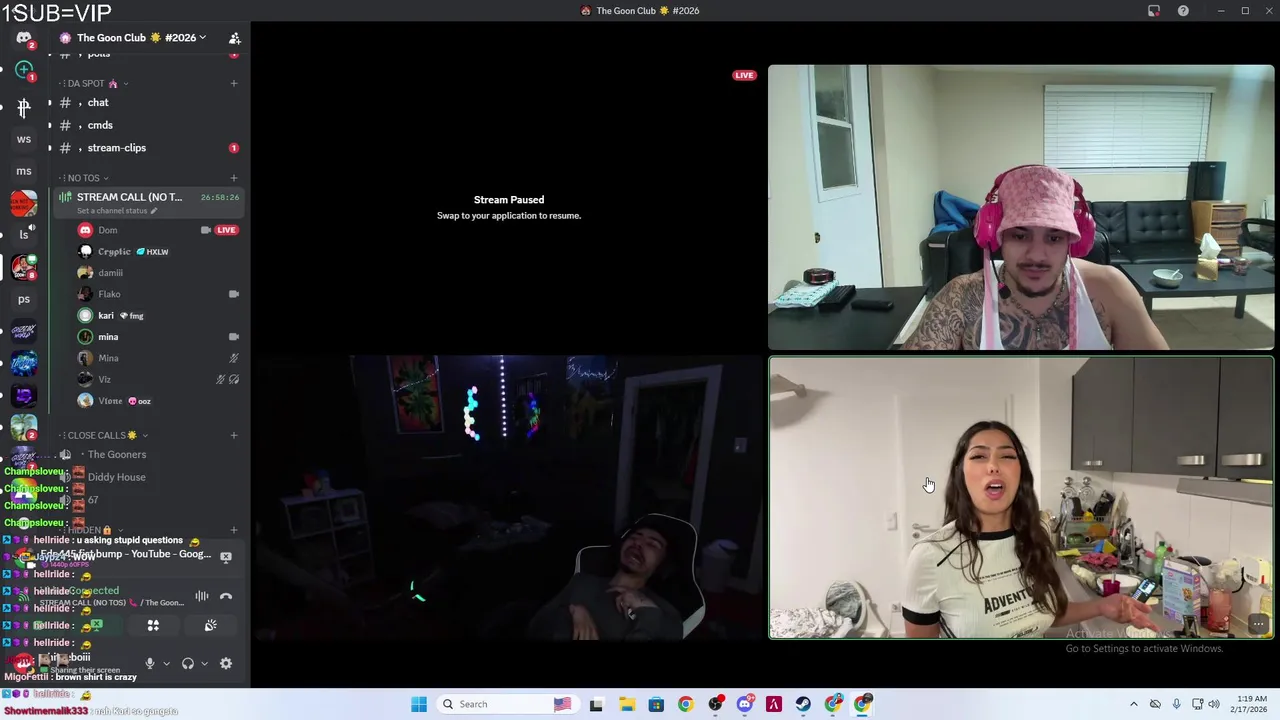Click the Windows Start button

(419, 704)
